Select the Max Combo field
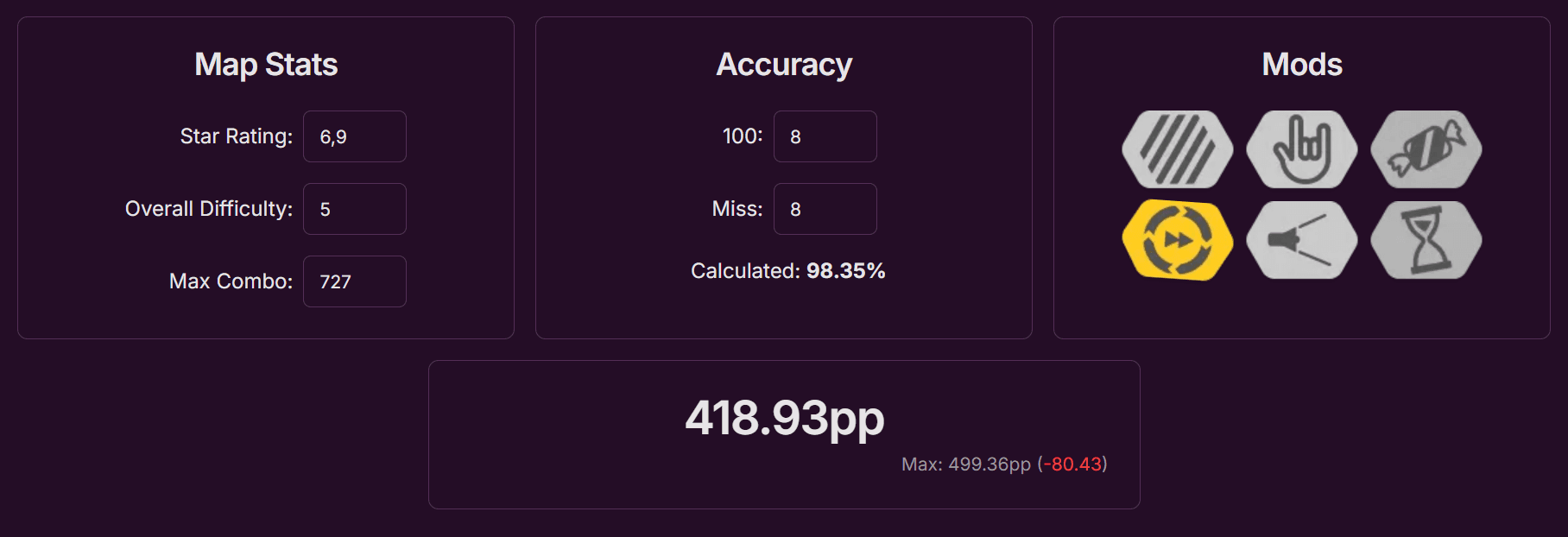The image size is (1568, 537). 354,281
